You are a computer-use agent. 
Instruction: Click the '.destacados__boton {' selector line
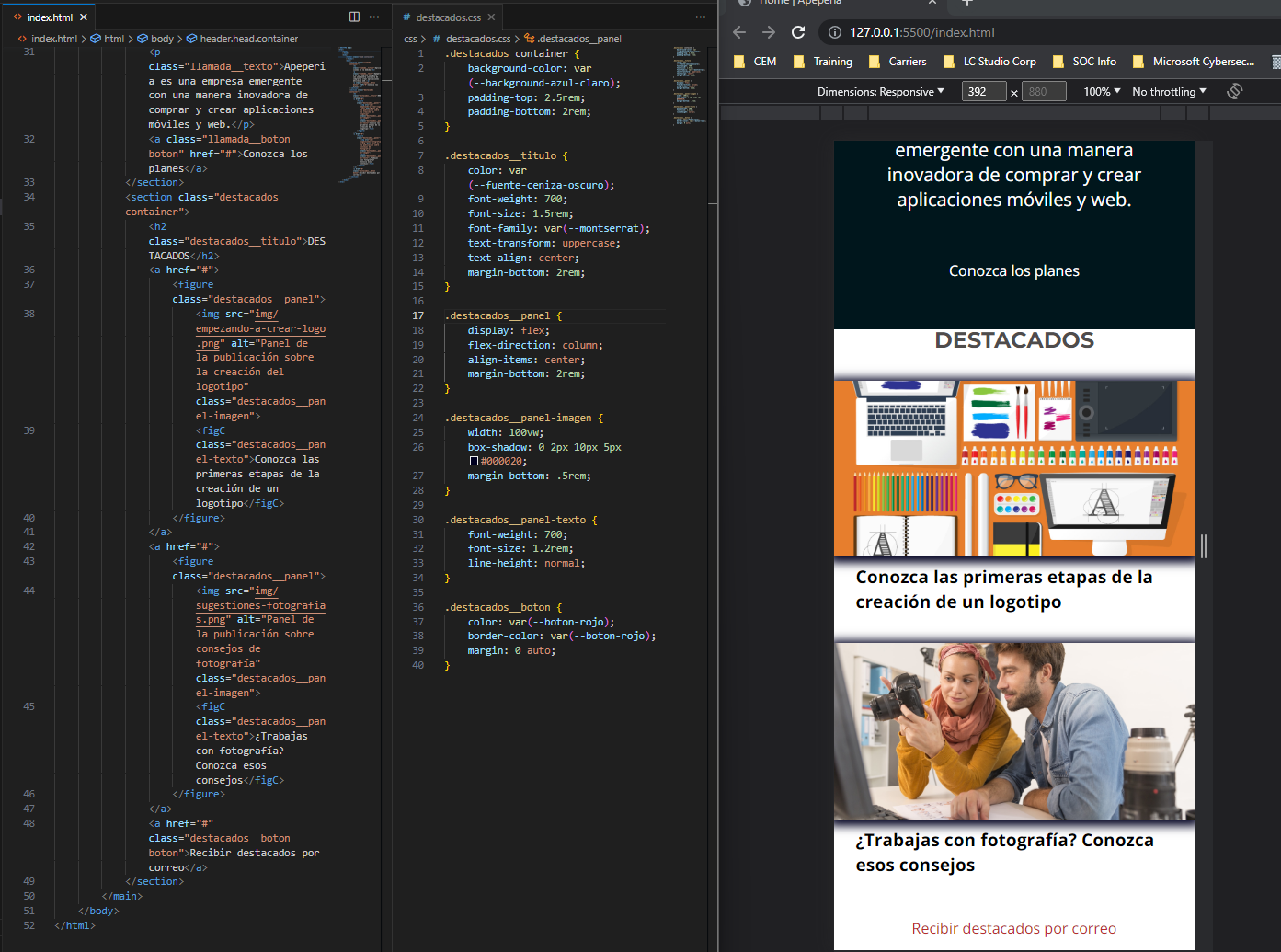tap(504, 607)
